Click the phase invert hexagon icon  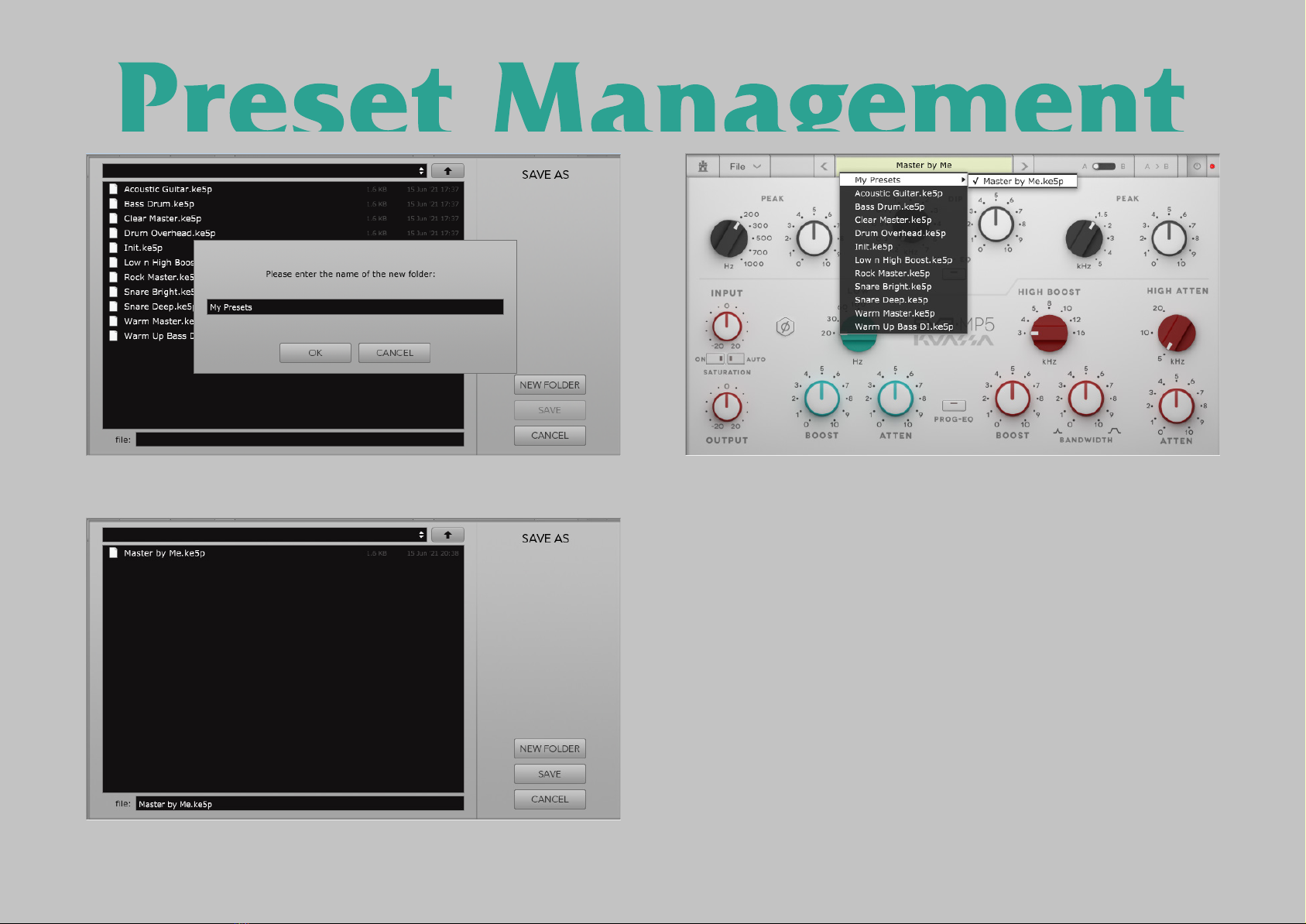785,327
